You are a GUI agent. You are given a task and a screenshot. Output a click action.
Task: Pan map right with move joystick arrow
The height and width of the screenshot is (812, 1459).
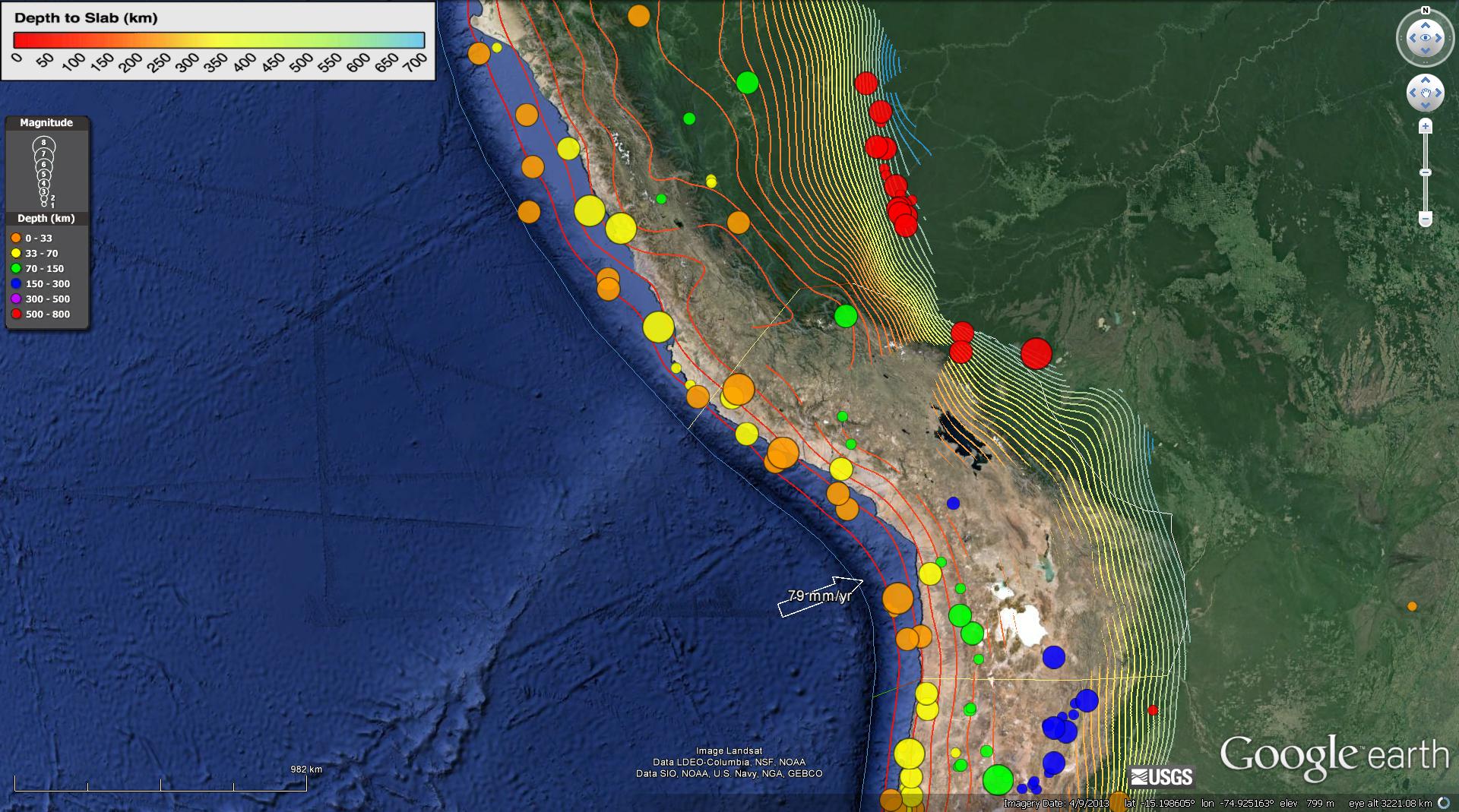(x=1438, y=93)
